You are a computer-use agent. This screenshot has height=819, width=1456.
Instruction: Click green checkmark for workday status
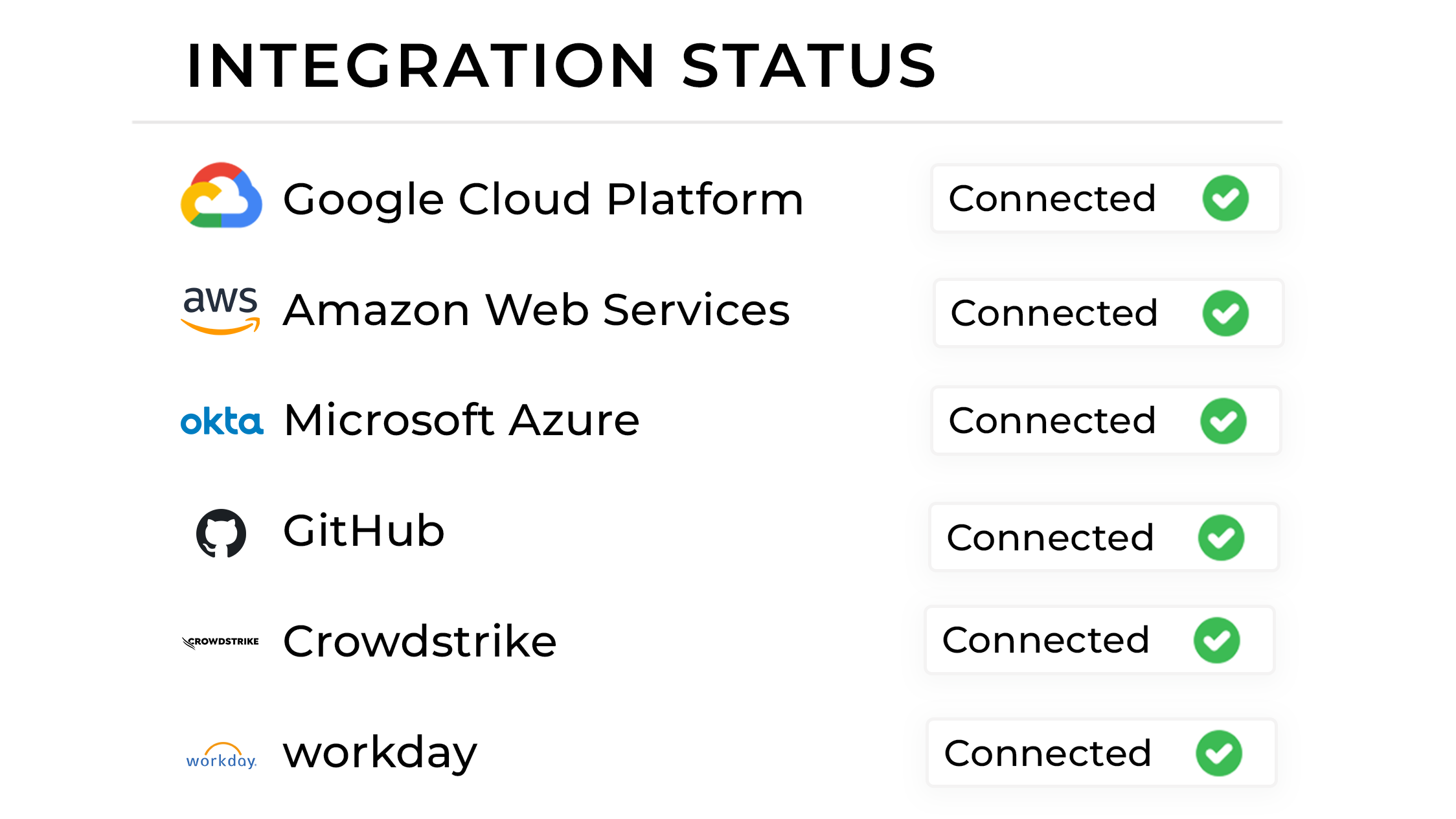tap(1219, 753)
